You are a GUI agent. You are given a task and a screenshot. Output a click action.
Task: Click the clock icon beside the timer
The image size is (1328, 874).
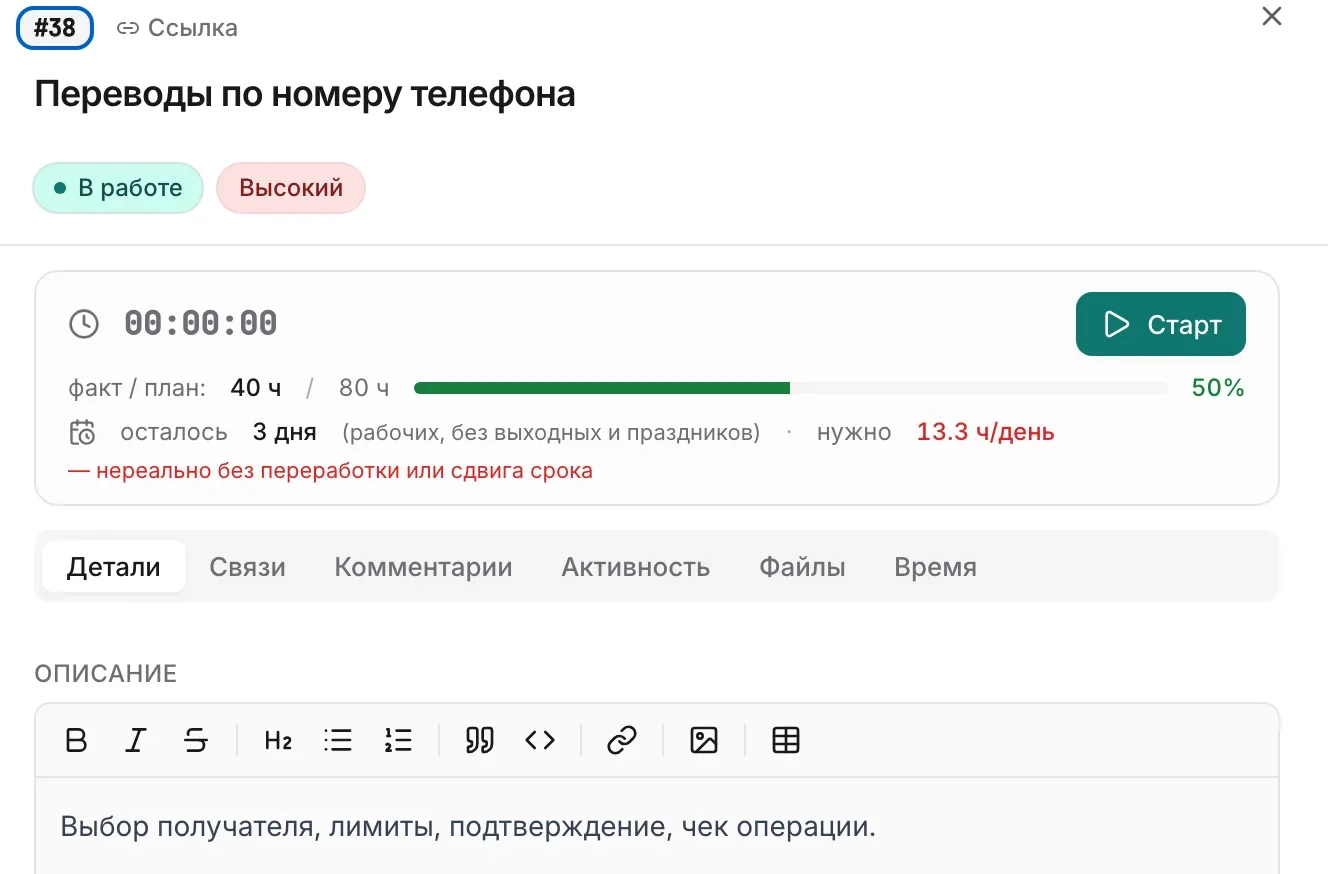pos(84,324)
